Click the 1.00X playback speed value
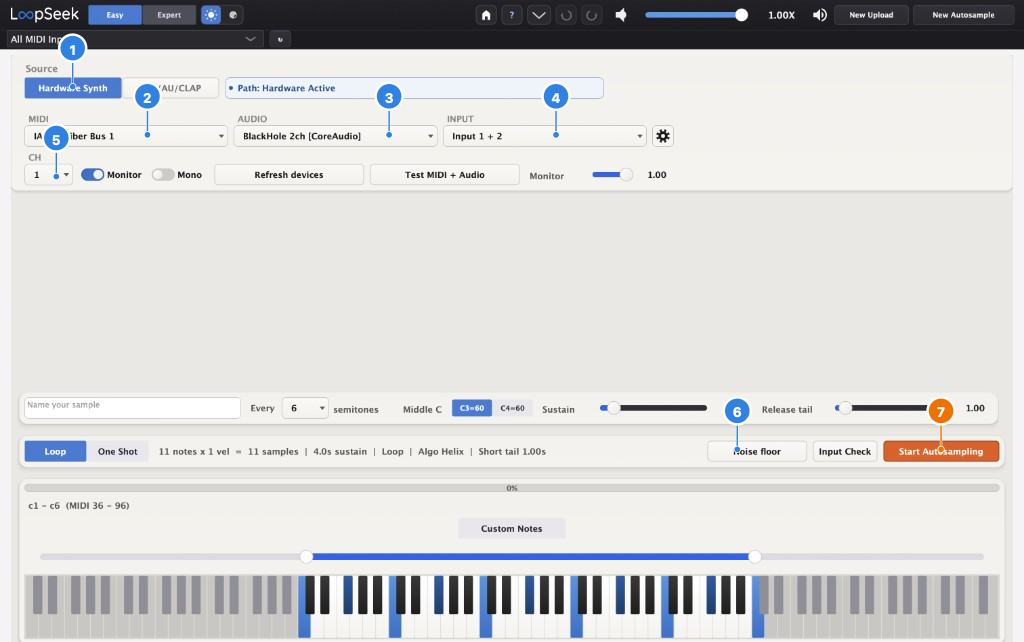This screenshot has width=1024, height=642. pos(781,15)
